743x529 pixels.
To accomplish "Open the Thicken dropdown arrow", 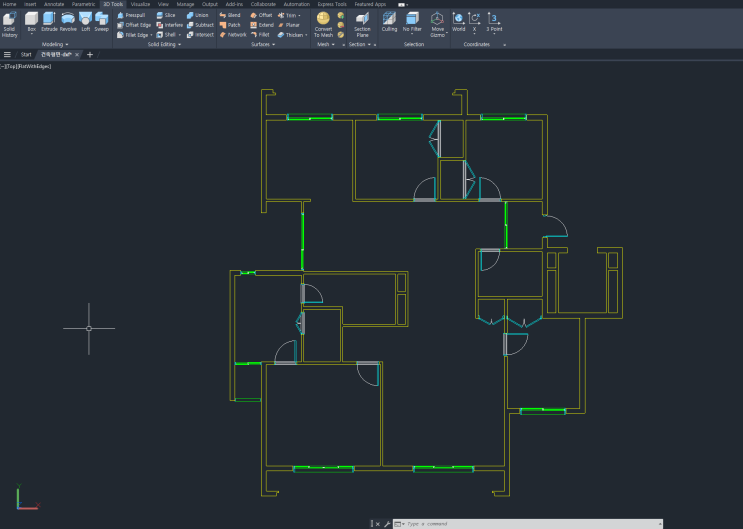I will coord(306,35).
